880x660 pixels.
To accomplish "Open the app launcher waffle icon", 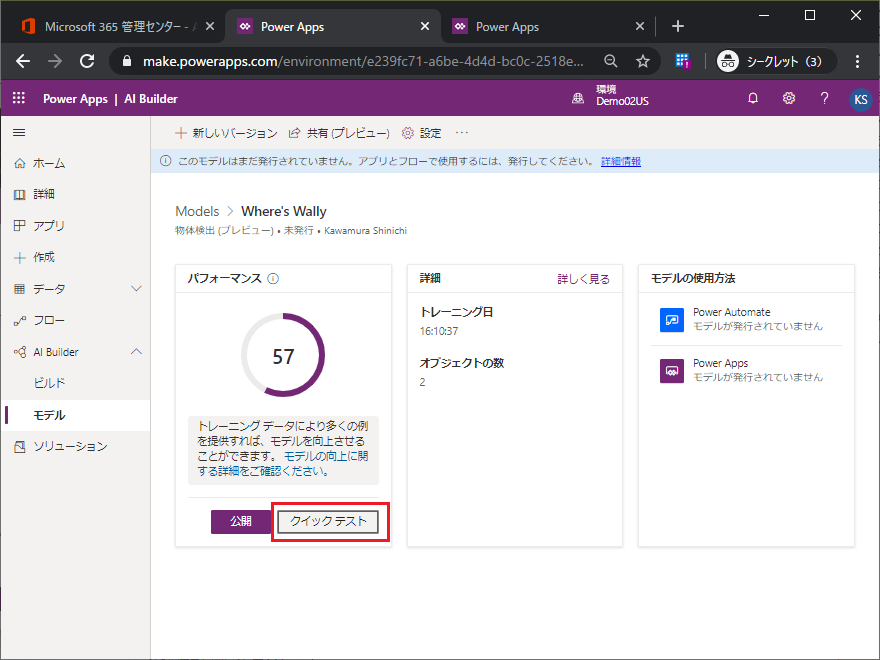I will 19,99.
